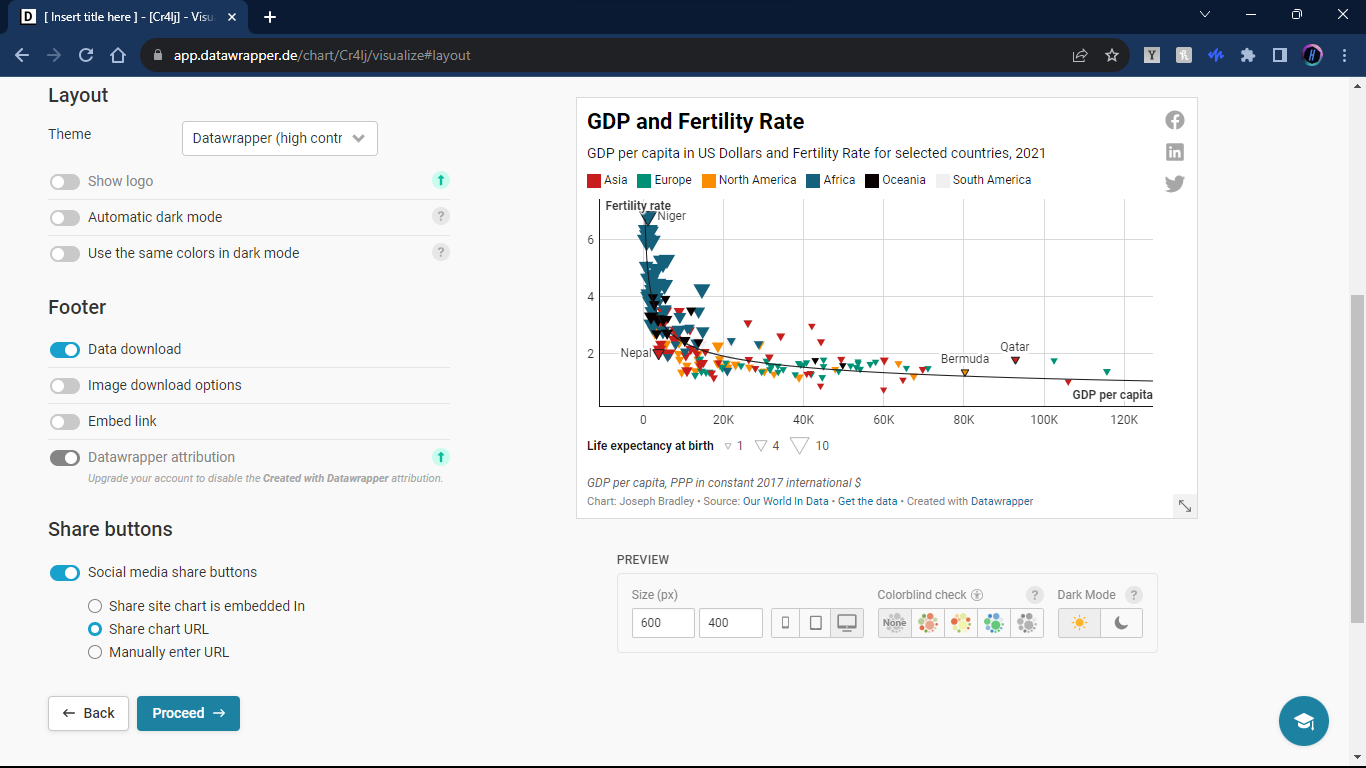Select the mobile phone preview size icon
The width and height of the screenshot is (1366, 768).
pos(785,623)
